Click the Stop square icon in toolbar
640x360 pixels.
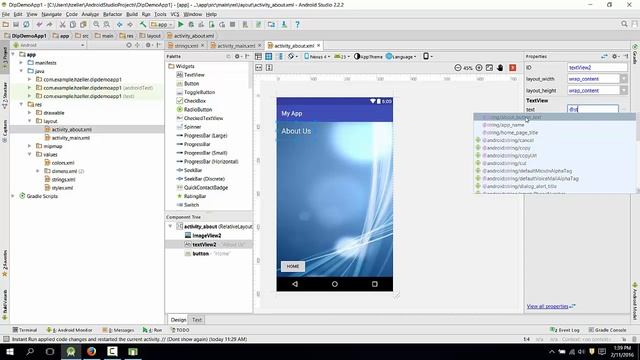pyautogui.click(x=232, y=24)
